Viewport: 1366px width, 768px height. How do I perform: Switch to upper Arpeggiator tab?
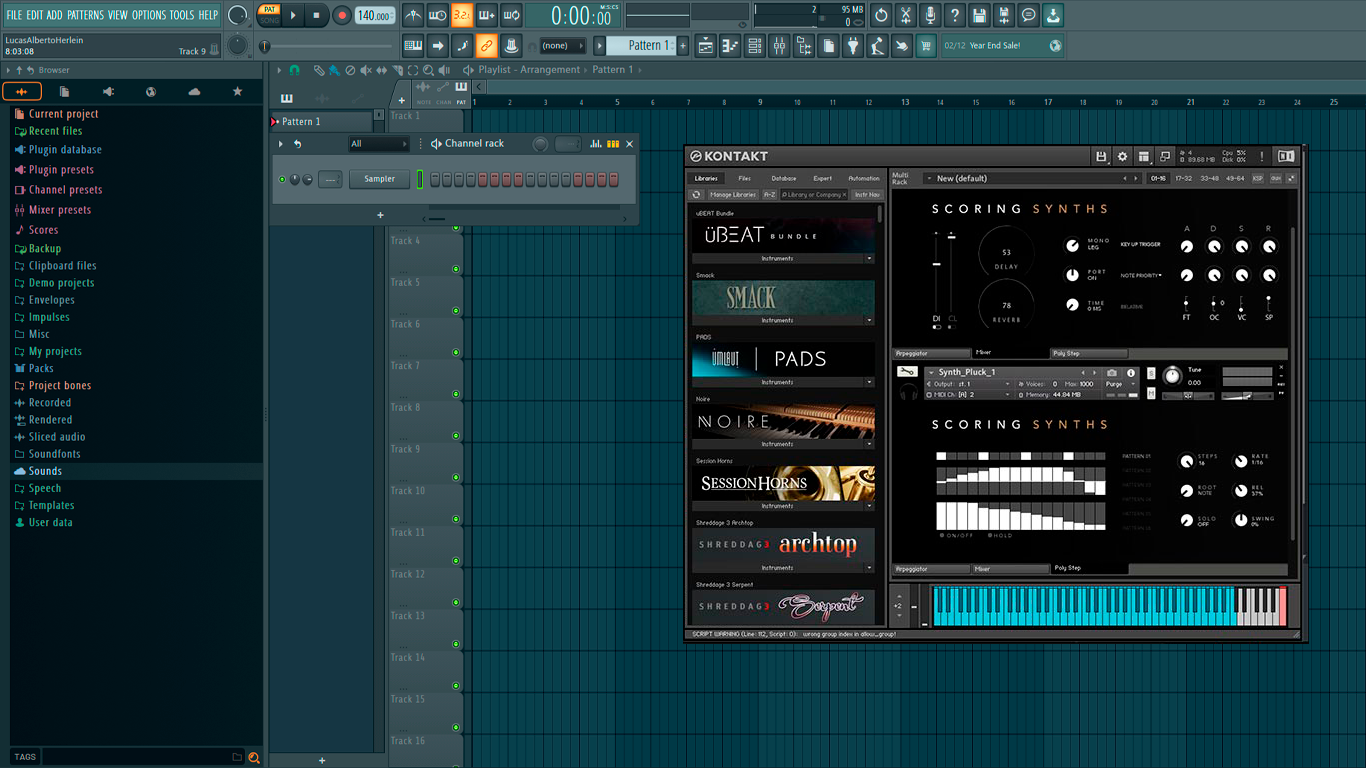pos(931,353)
